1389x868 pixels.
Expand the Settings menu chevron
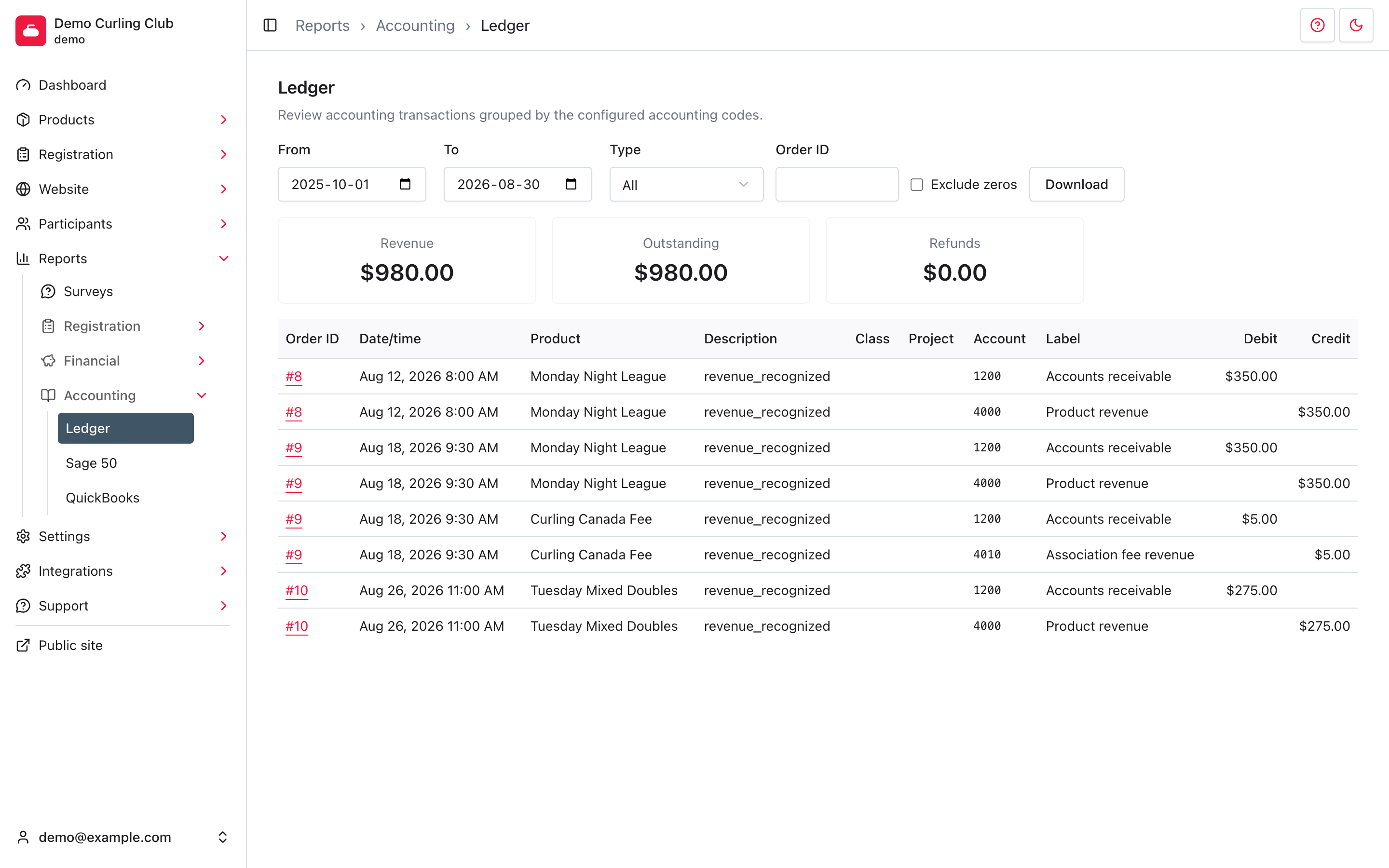224,536
